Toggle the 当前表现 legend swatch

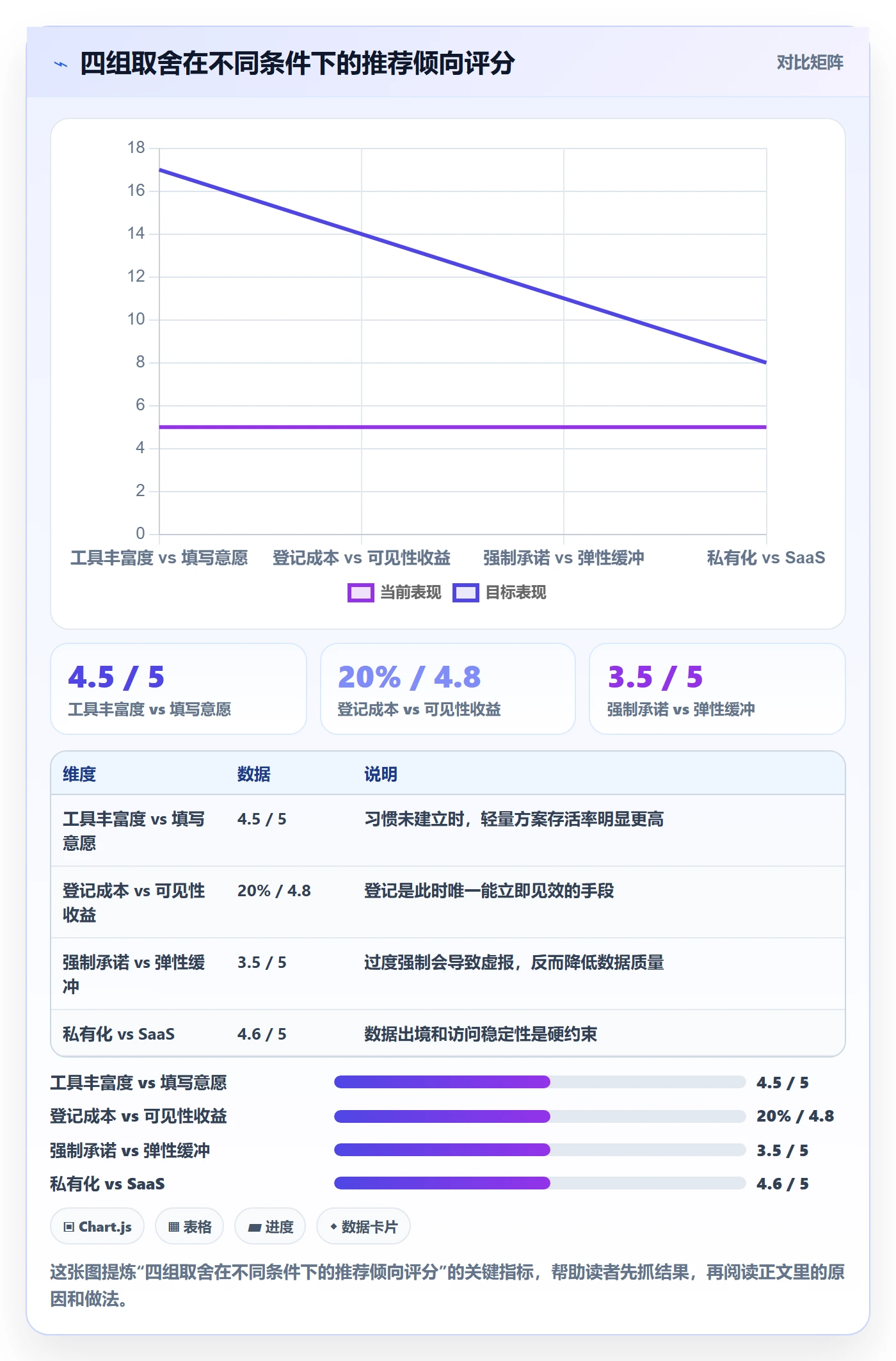(360, 593)
